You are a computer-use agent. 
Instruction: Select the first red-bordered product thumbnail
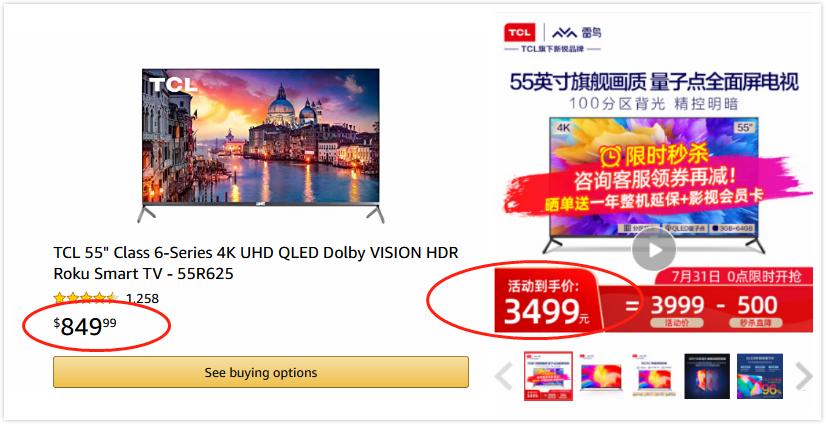click(548, 376)
